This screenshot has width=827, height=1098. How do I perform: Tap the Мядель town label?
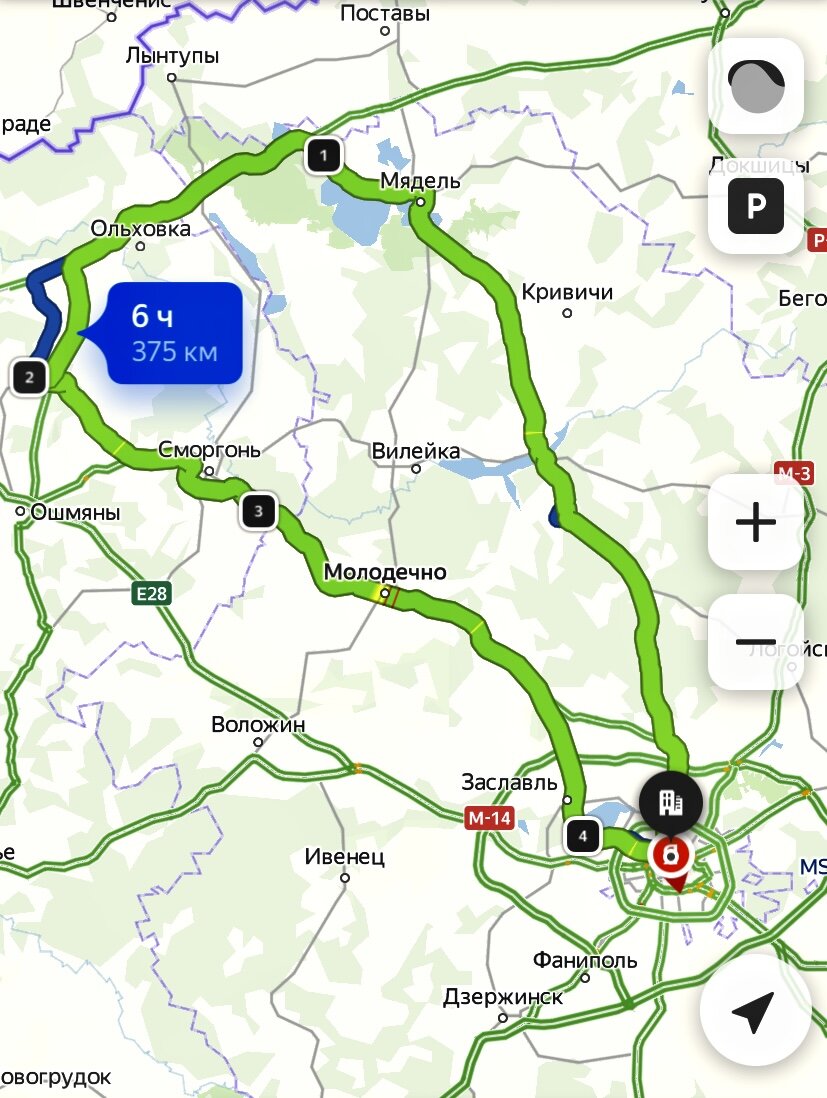(420, 181)
